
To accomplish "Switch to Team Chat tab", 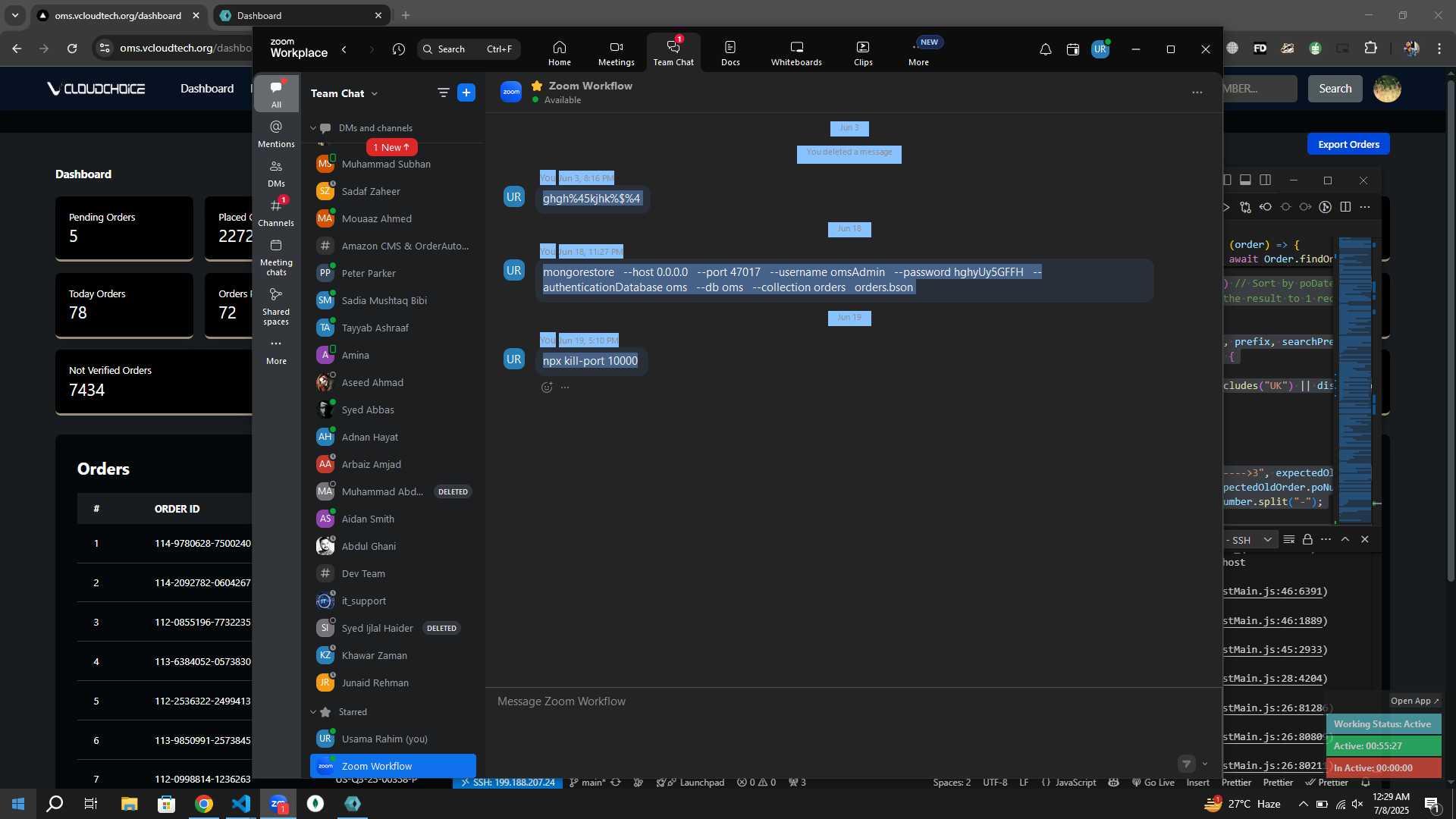I will click(x=673, y=53).
